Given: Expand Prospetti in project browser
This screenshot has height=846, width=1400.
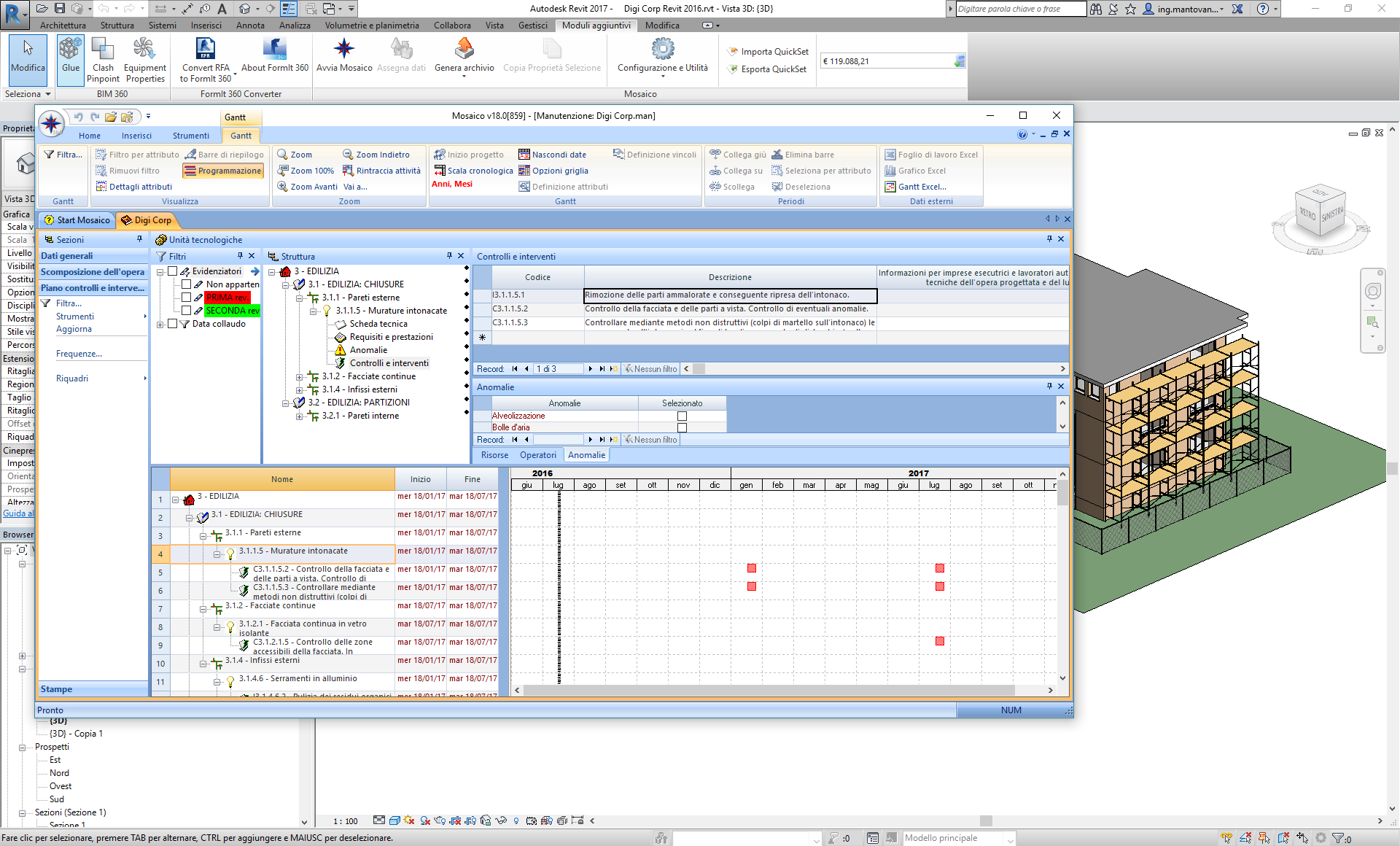Looking at the screenshot, I should [x=22, y=748].
